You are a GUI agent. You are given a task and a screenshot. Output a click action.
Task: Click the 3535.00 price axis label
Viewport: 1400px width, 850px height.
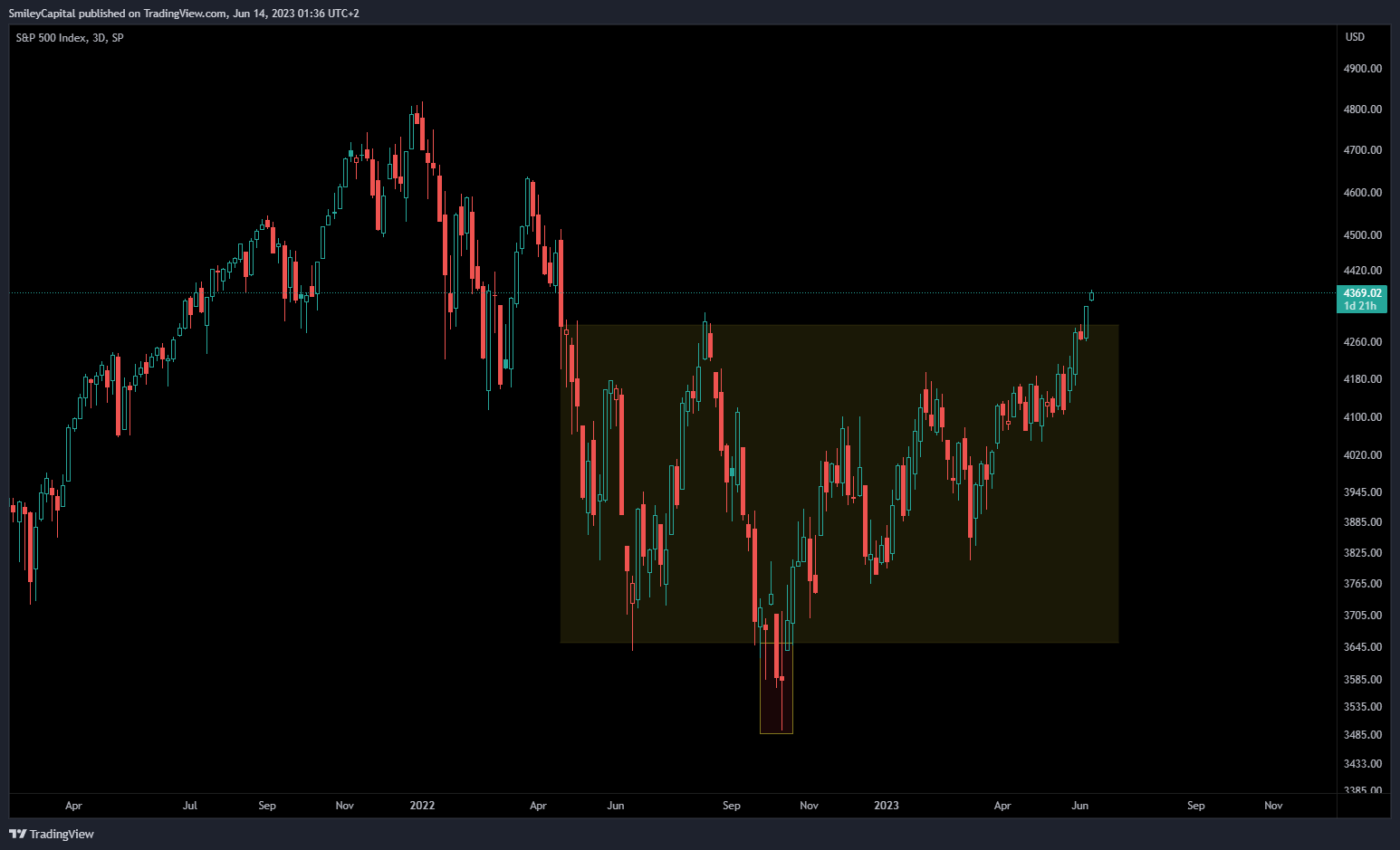1363,707
